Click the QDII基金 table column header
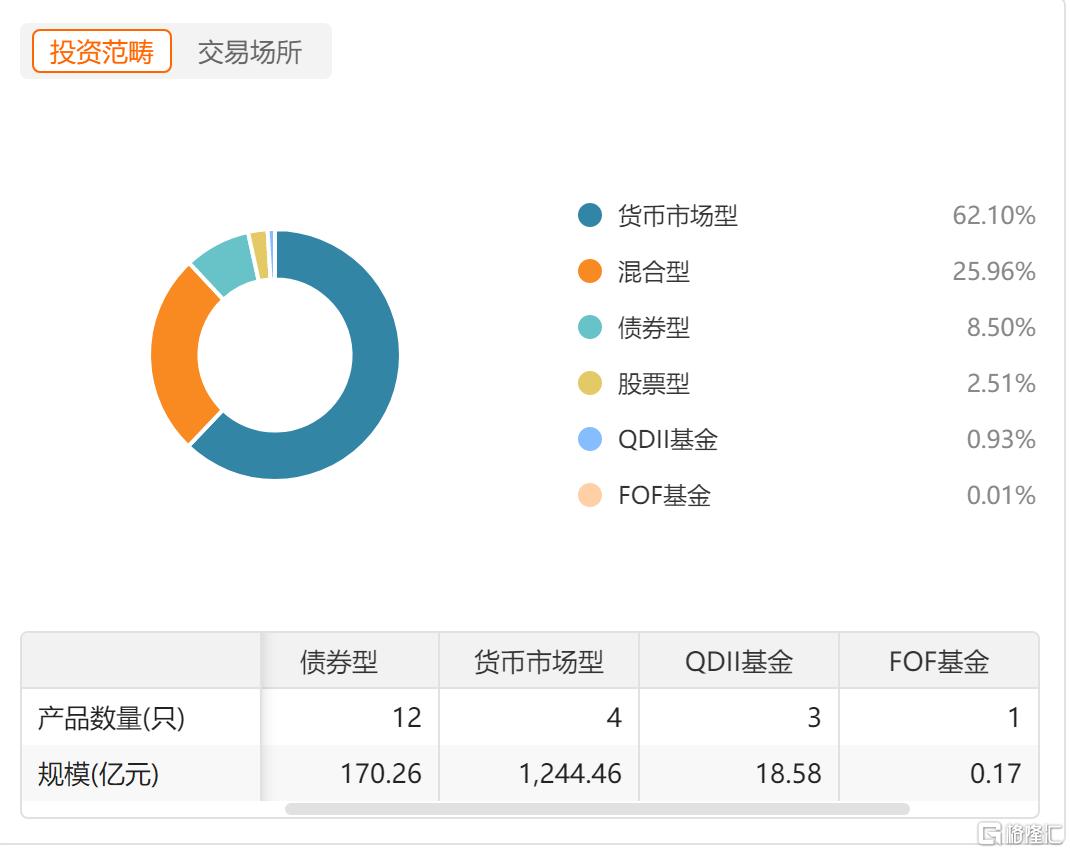1070x854 pixels. tap(739, 661)
